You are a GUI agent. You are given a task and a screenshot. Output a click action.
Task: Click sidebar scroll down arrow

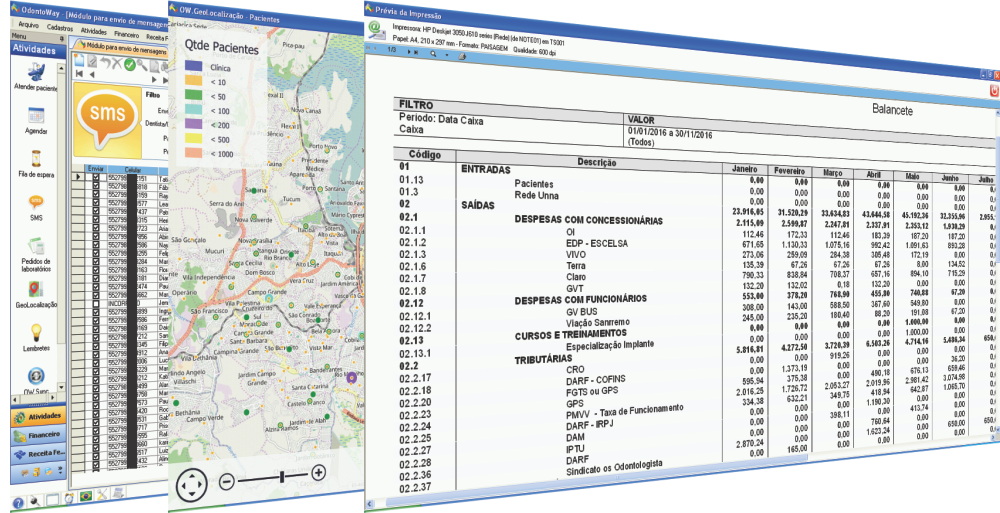tap(62, 387)
